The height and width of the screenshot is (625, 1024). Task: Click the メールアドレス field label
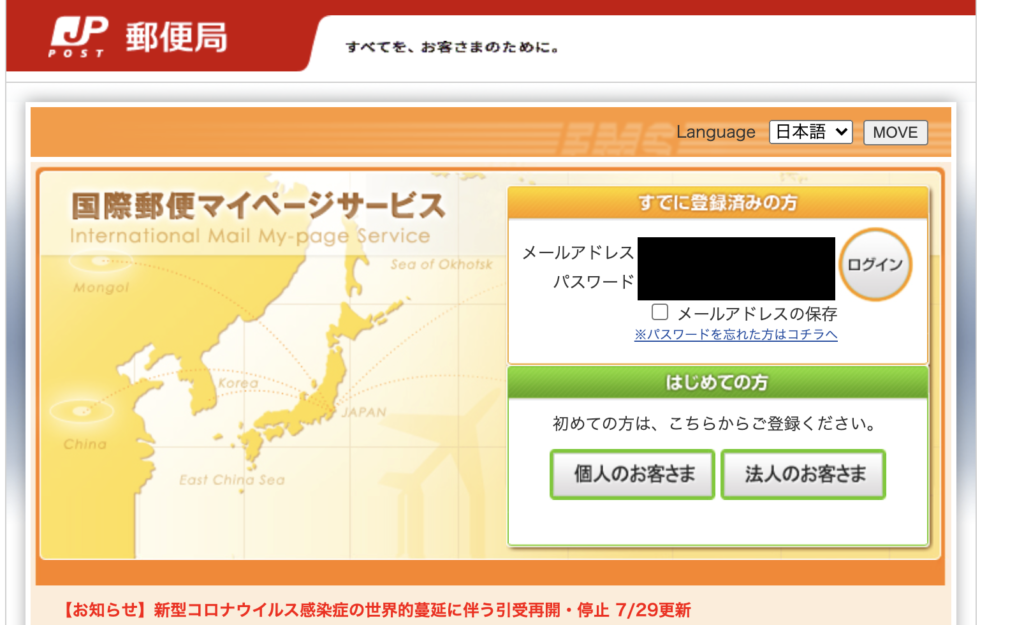click(578, 253)
